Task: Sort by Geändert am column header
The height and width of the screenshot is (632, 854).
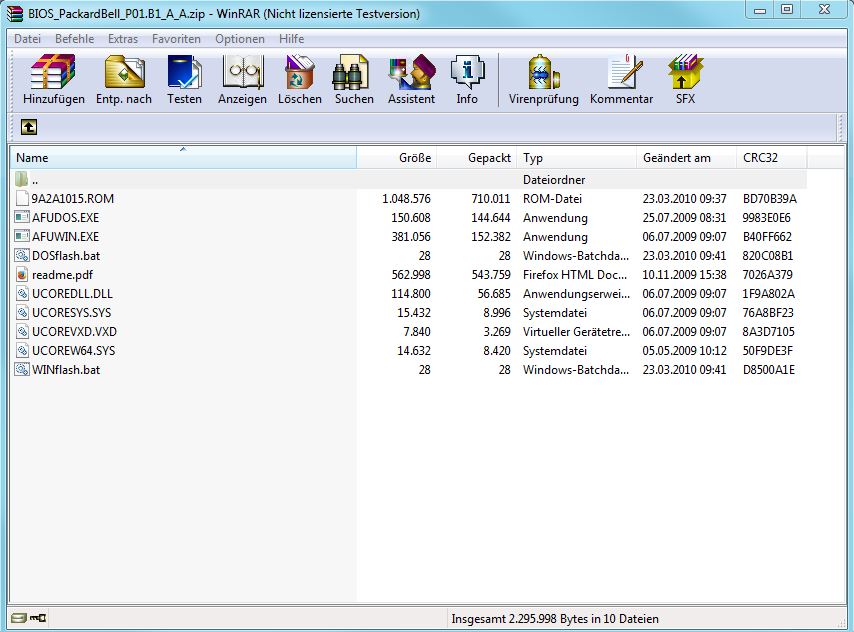Action: coord(686,157)
